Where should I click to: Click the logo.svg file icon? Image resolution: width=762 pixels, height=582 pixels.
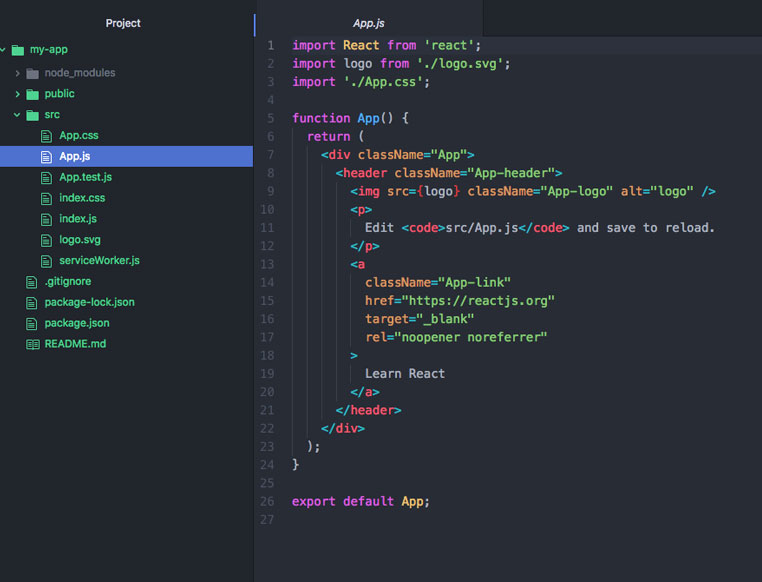coord(46,240)
